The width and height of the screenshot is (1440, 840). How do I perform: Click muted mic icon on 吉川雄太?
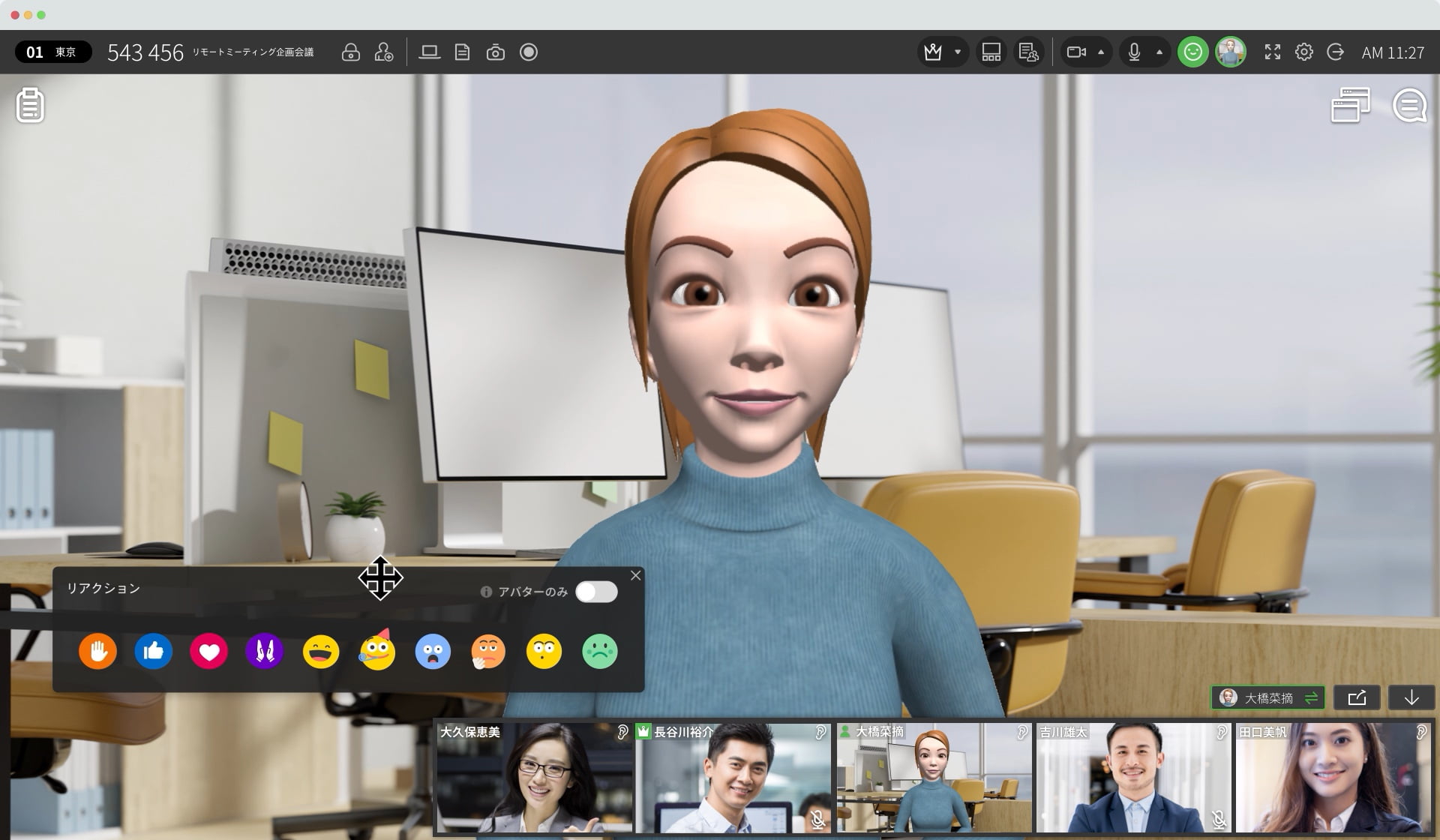click(1219, 820)
